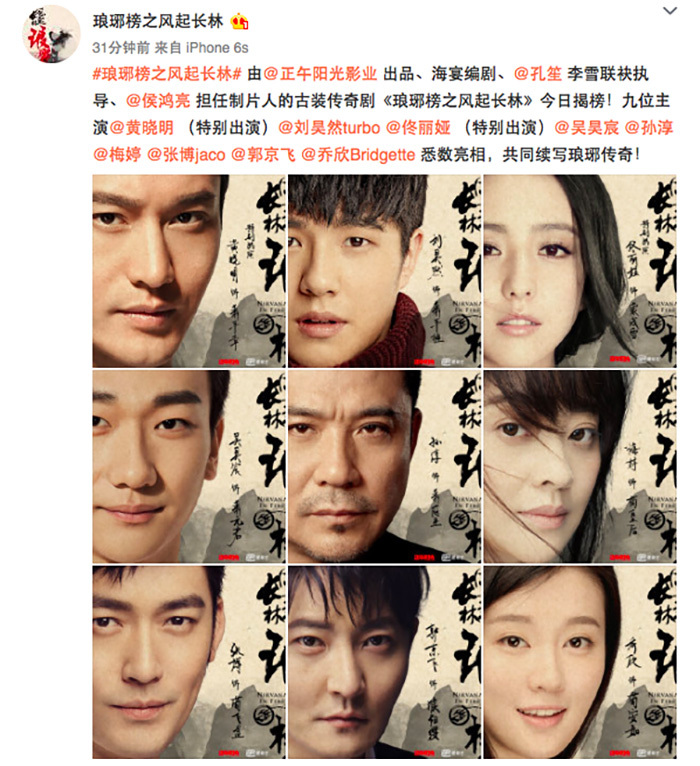
Task: Open the top-right woman's poster thumbnail
Action: 580,271
